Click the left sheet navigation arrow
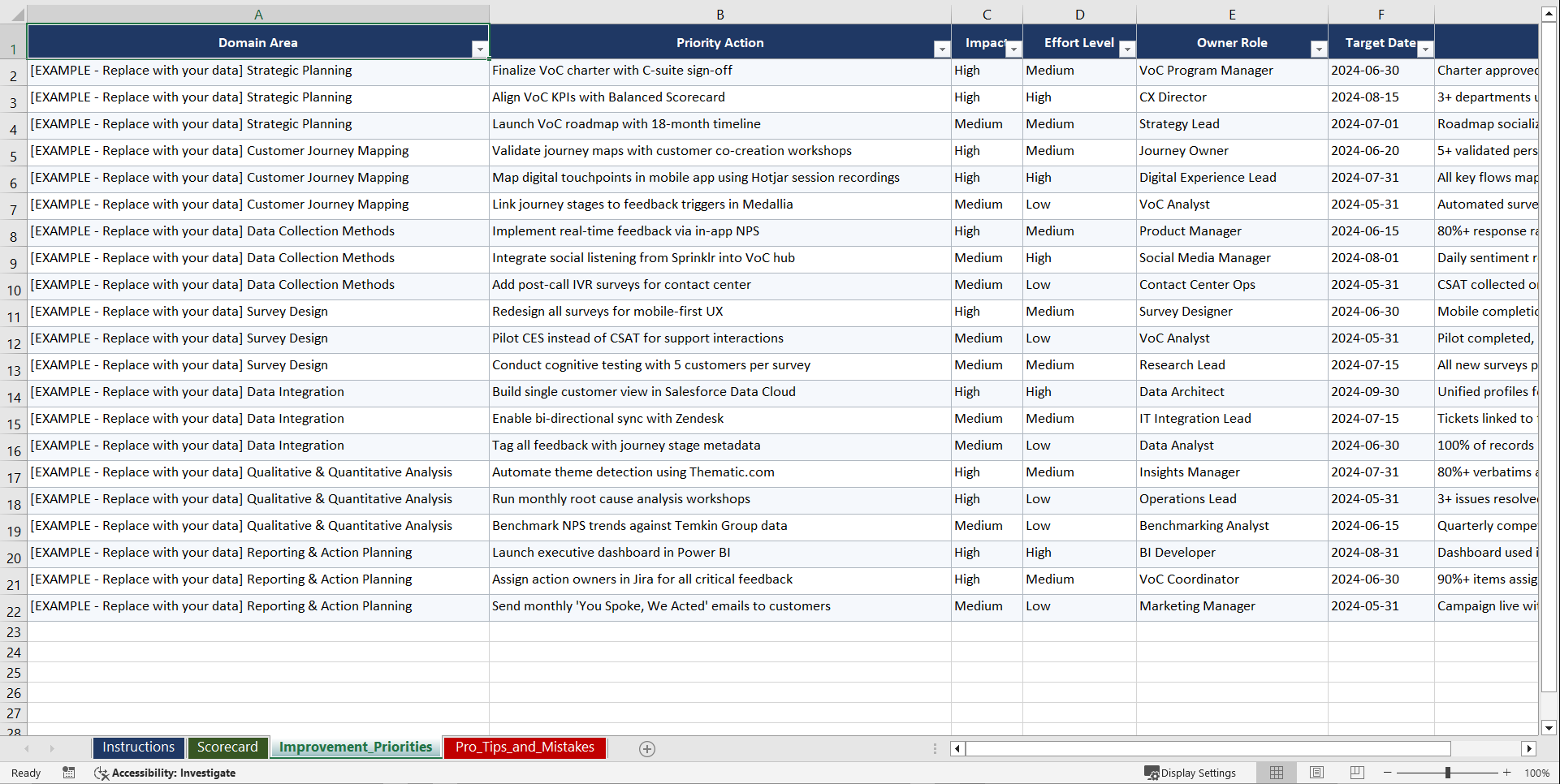Screen dimensions: 1560x784 pyautogui.click(x=28, y=748)
